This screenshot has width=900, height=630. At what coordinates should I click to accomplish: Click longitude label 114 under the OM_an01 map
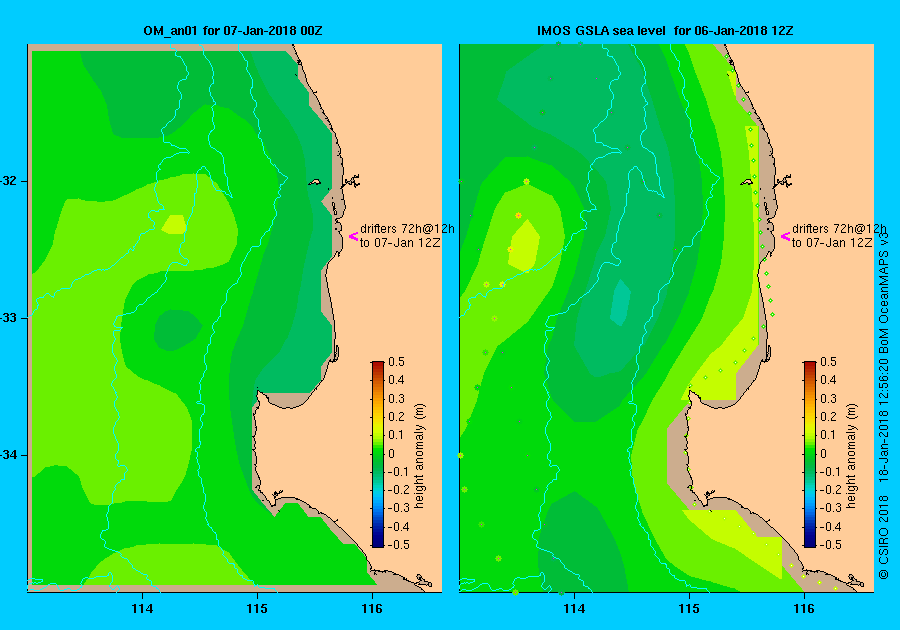142,609
